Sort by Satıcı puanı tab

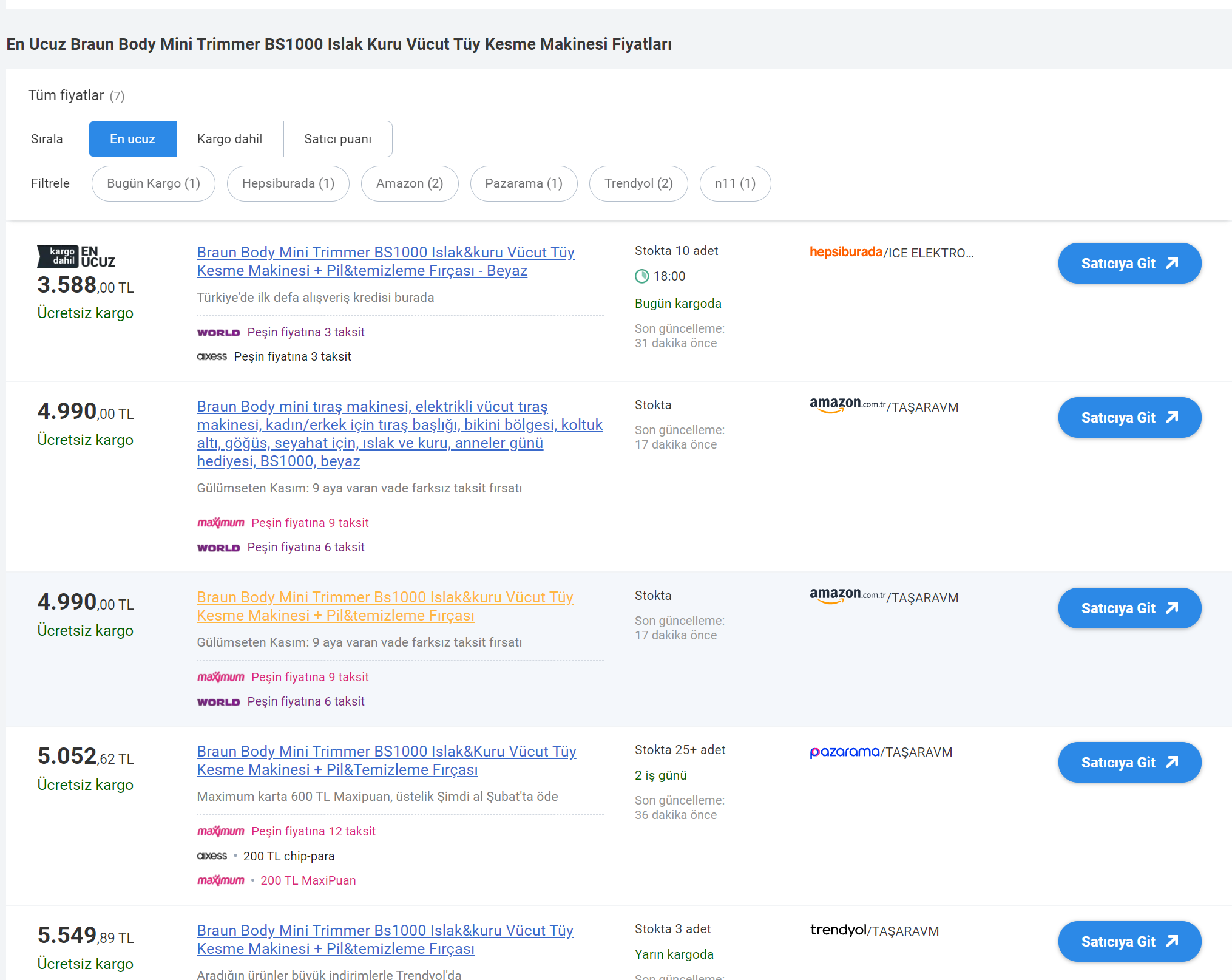[x=337, y=139]
